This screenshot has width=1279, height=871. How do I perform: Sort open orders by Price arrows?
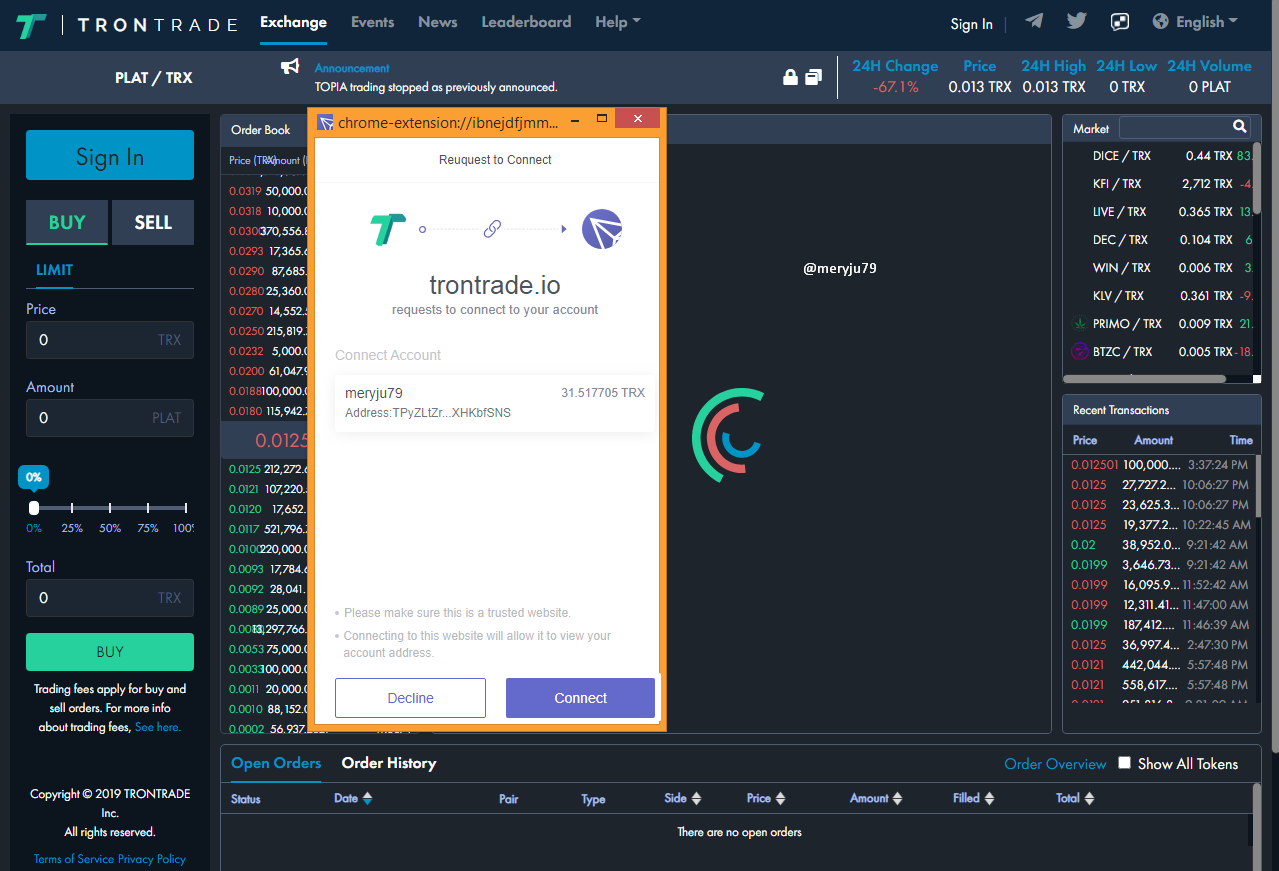pyautogui.click(x=781, y=798)
